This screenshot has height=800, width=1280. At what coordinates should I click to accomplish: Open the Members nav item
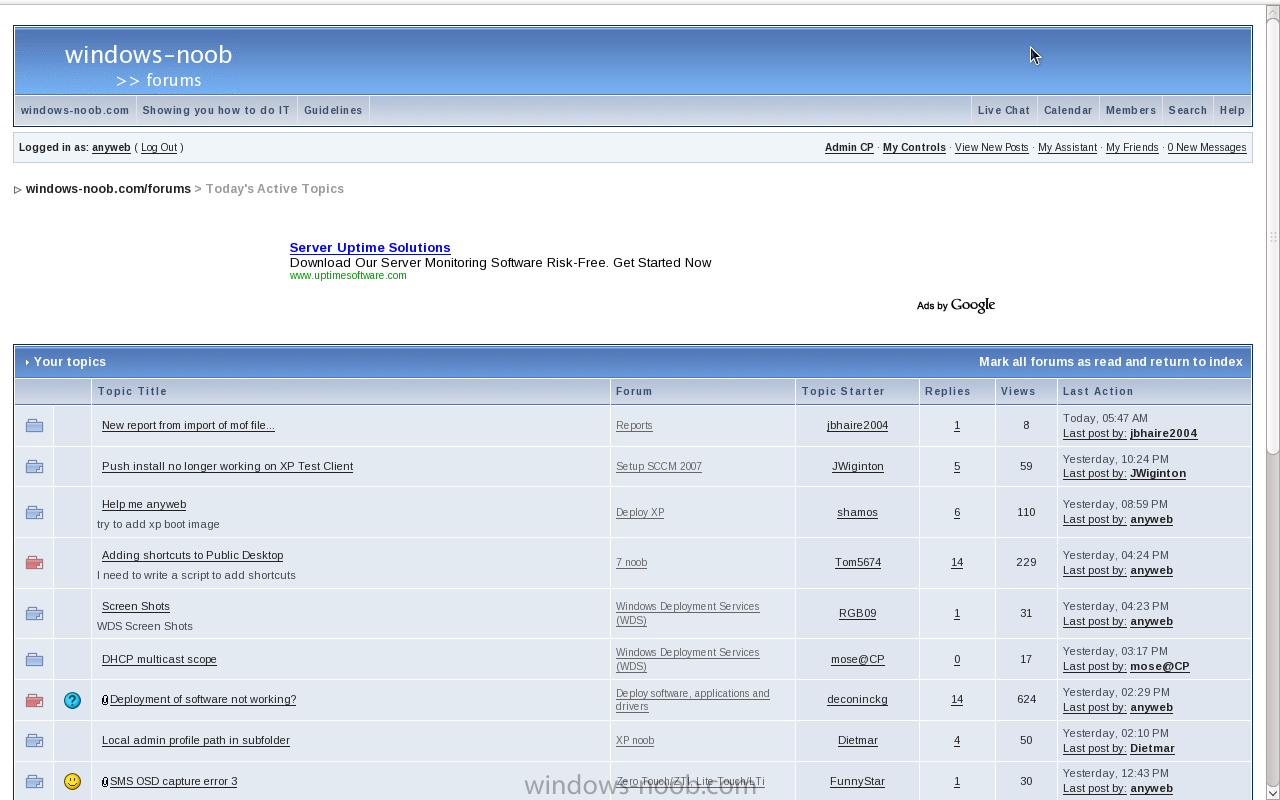[1131, 110]
